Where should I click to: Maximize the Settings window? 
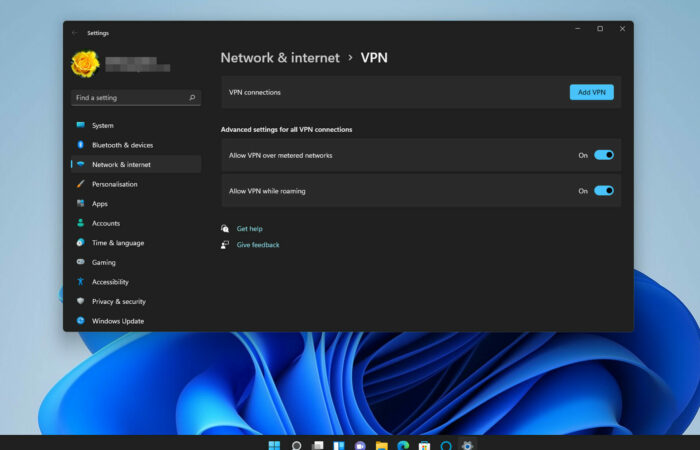(x=600, y=29)
